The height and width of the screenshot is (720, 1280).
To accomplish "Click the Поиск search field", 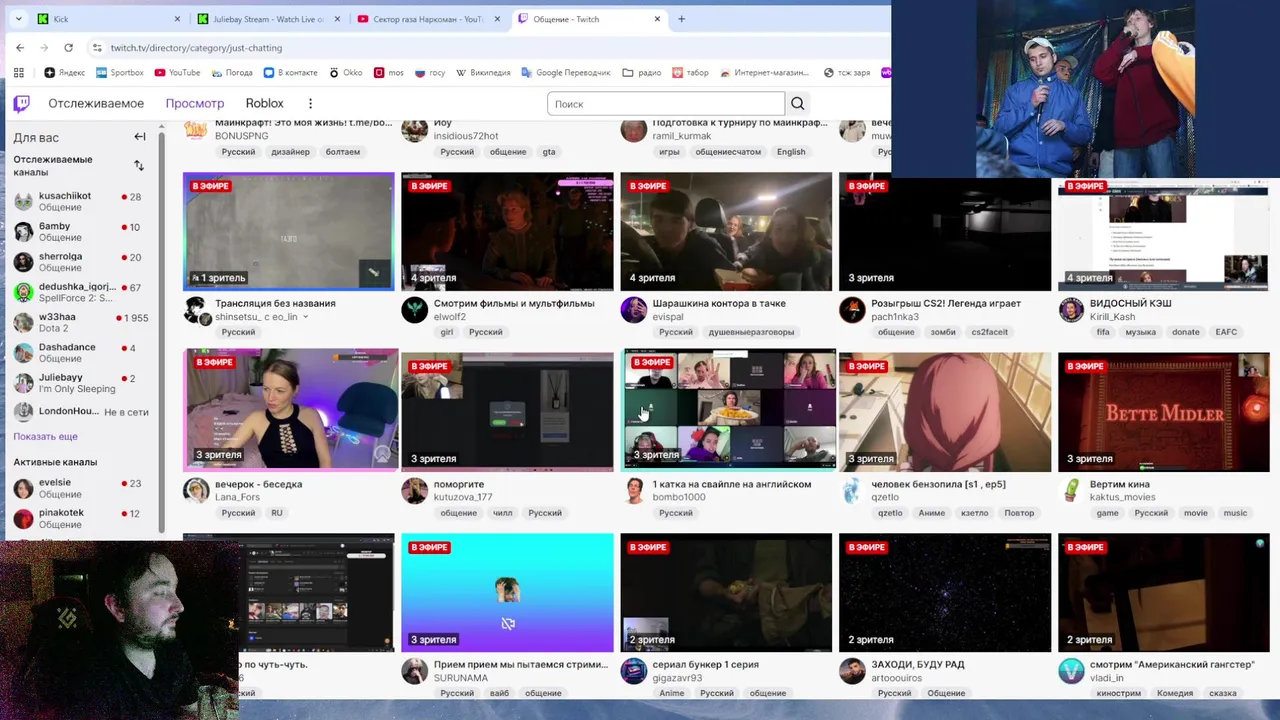I will coord(666,103).
